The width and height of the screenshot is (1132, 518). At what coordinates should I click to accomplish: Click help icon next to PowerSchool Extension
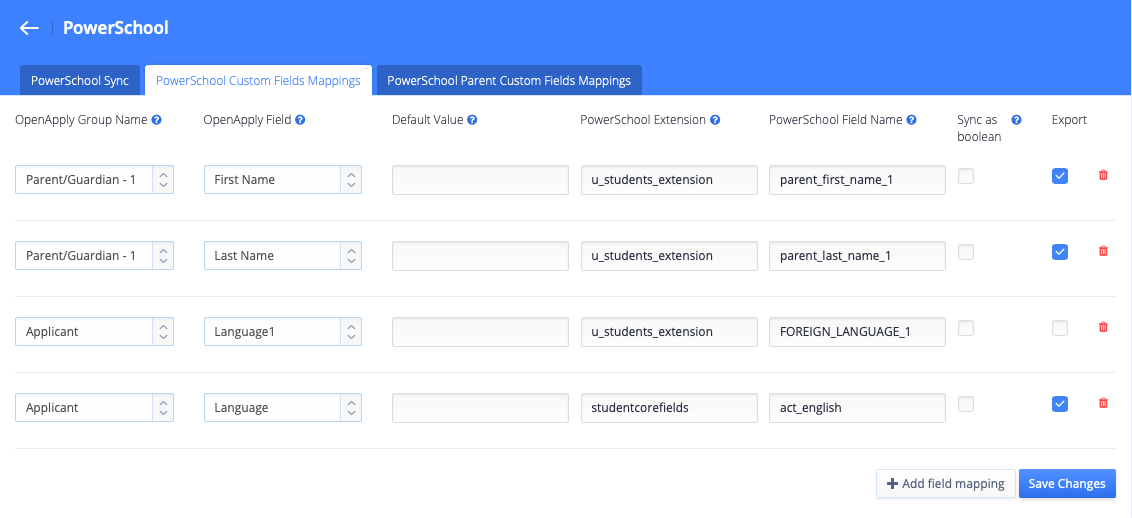pos(715,120)
